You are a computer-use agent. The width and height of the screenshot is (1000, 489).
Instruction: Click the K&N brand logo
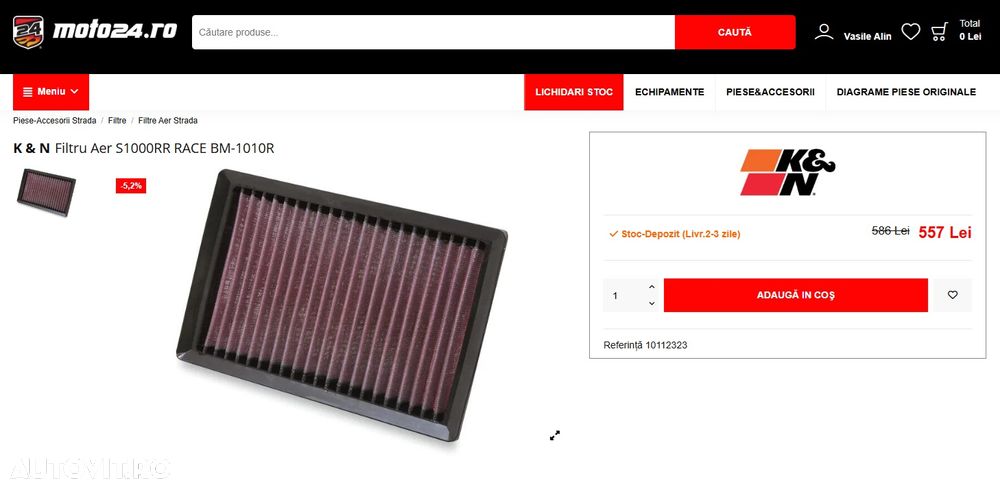(x=788, y=173)
